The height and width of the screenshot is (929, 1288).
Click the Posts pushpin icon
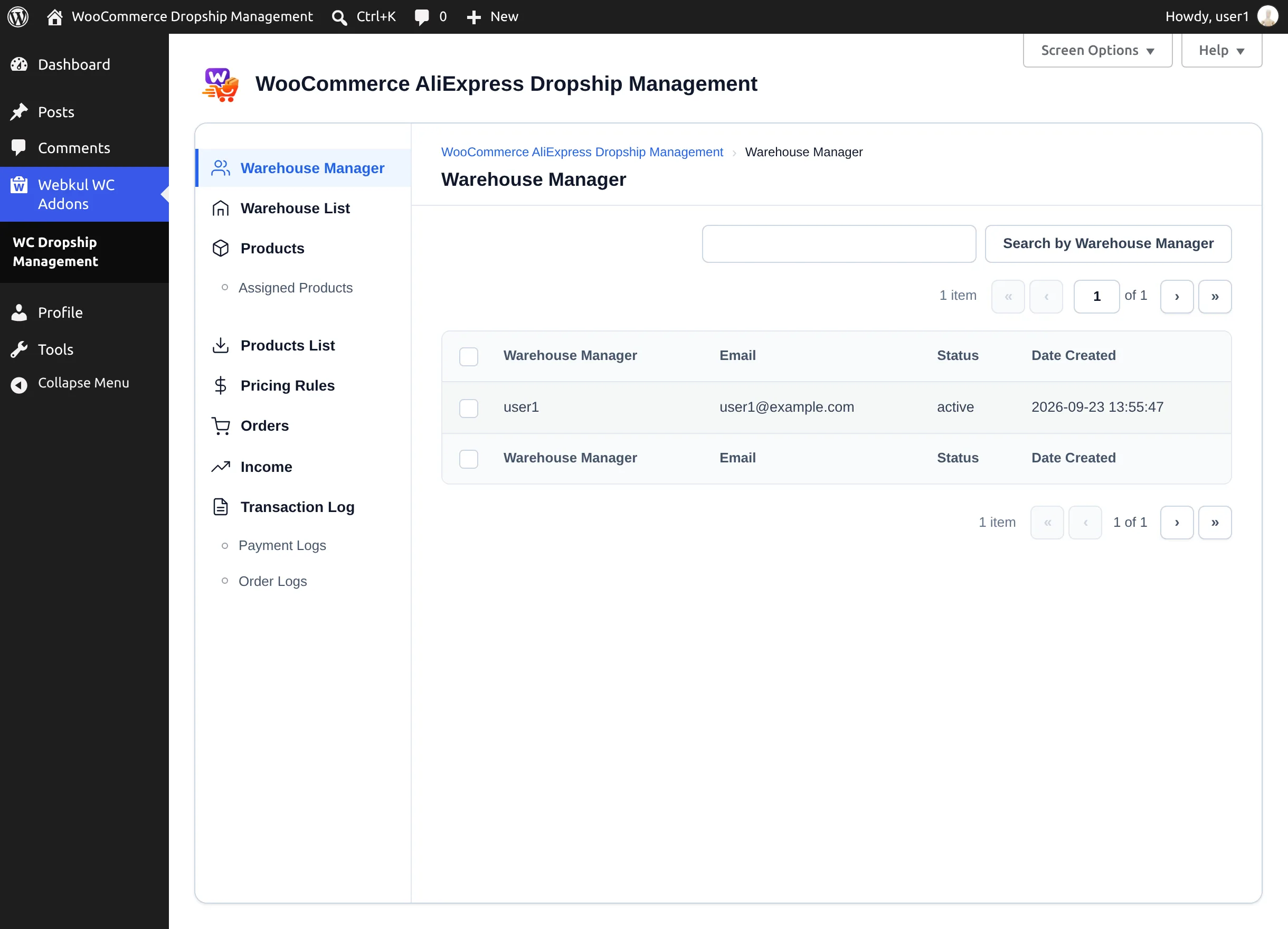19,112
